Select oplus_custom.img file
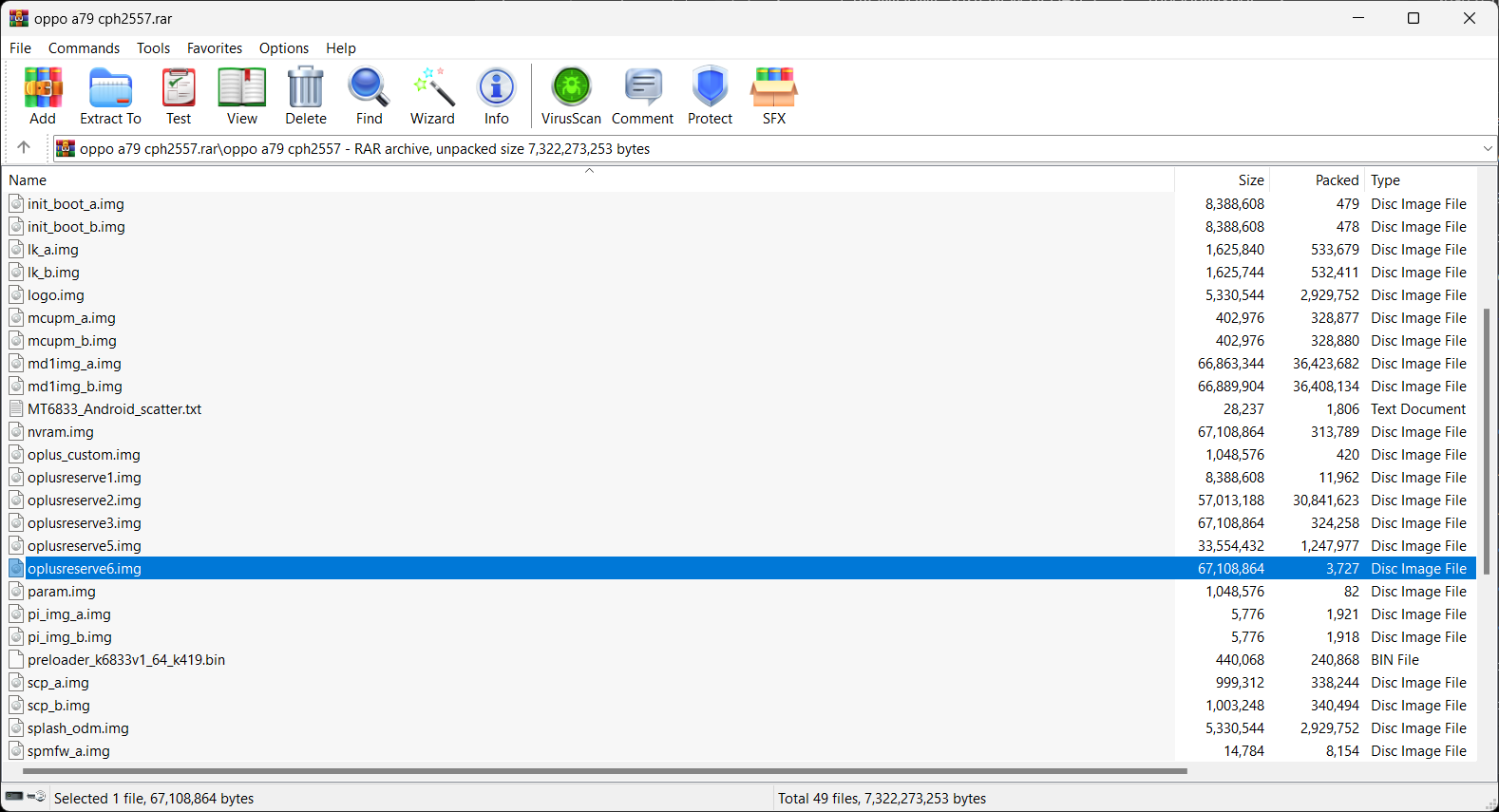1499x812 pixels. click(84, 454)
